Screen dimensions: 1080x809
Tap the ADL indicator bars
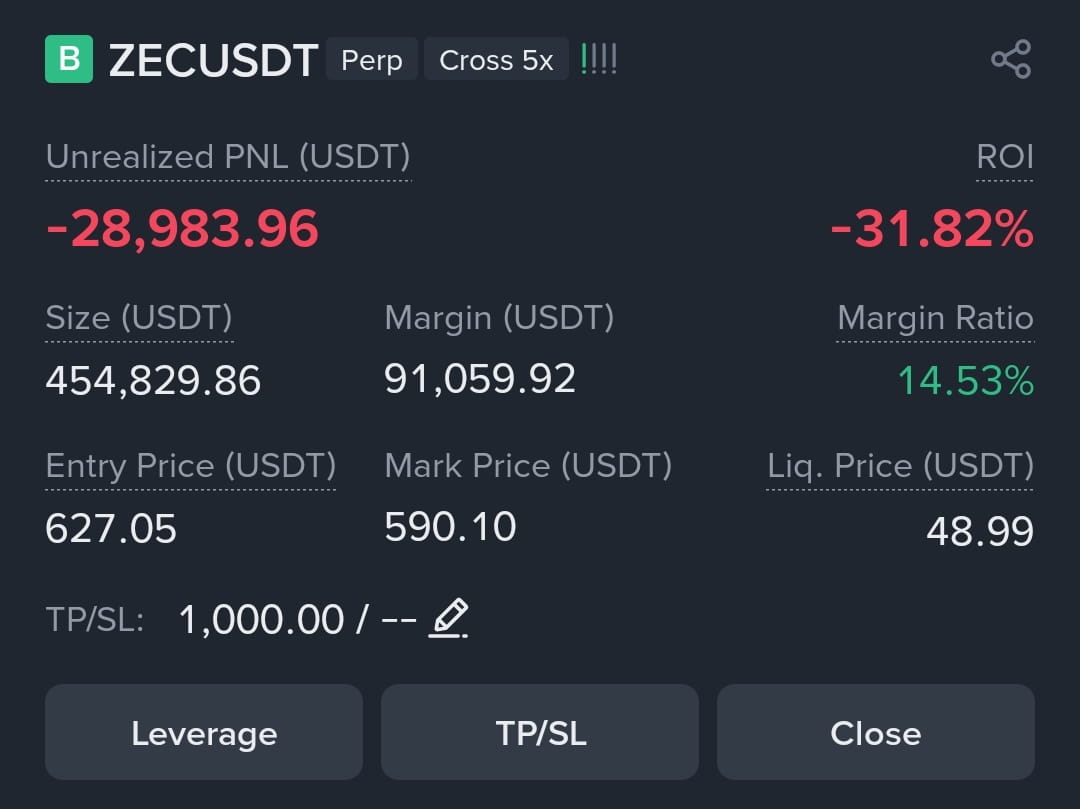(599, 59)
